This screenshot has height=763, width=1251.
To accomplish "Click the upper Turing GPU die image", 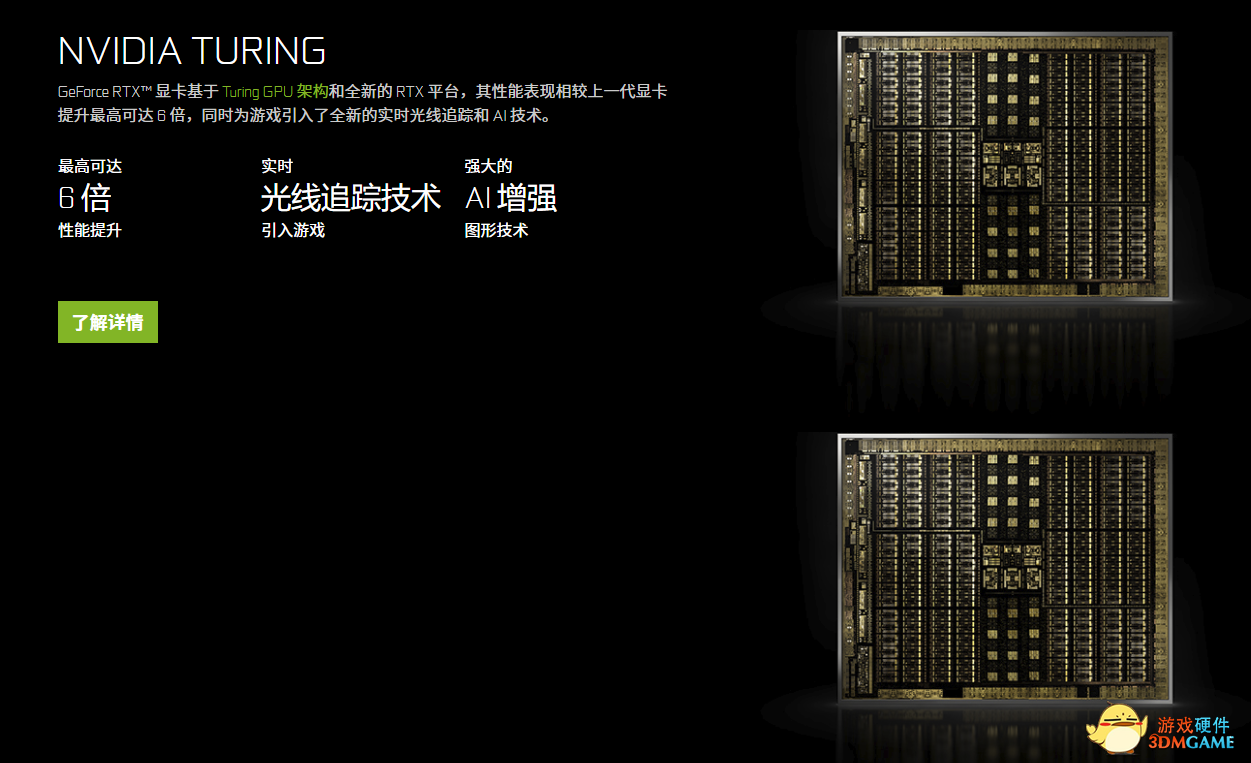I will tap(1005, 166).
